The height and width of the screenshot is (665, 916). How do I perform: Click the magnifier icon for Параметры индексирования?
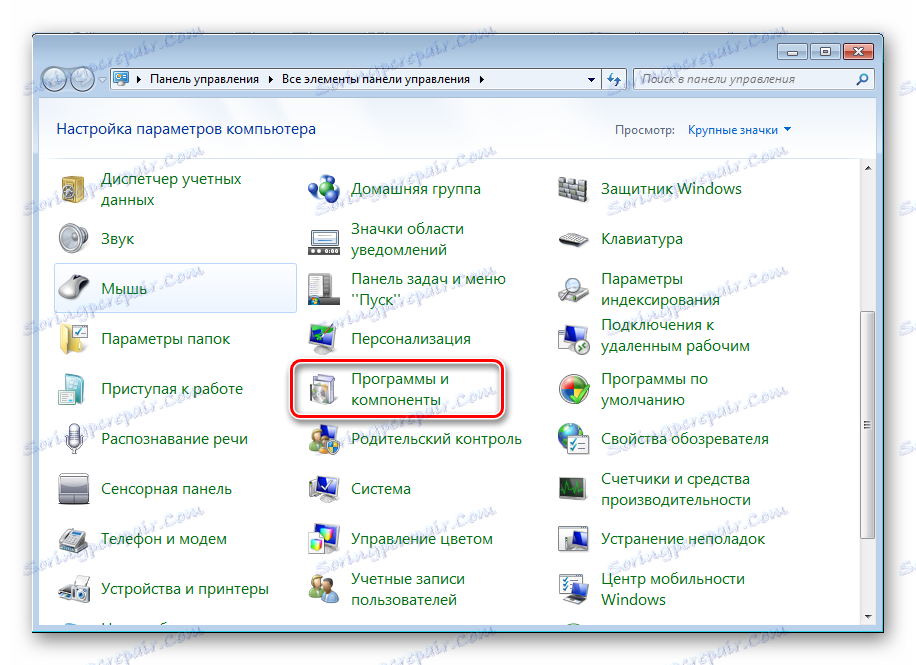573,290
